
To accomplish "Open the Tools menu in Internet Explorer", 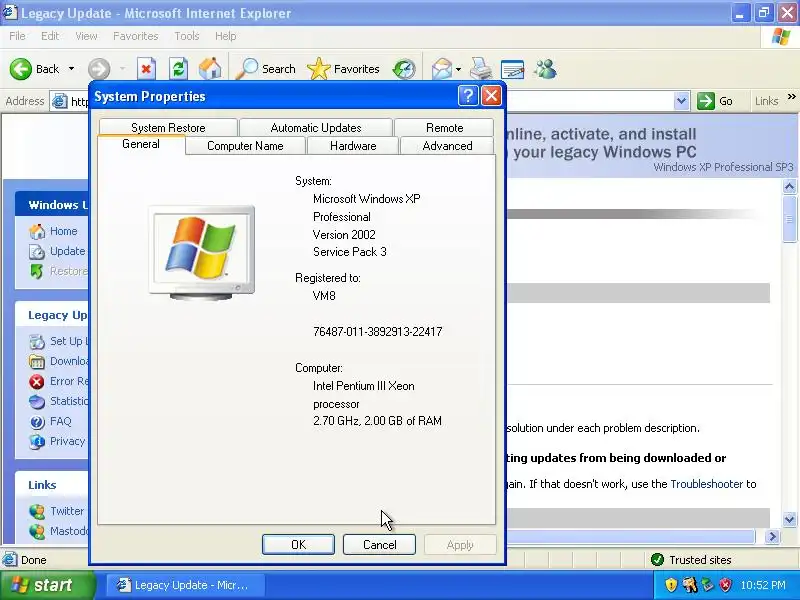I will 187,36.
